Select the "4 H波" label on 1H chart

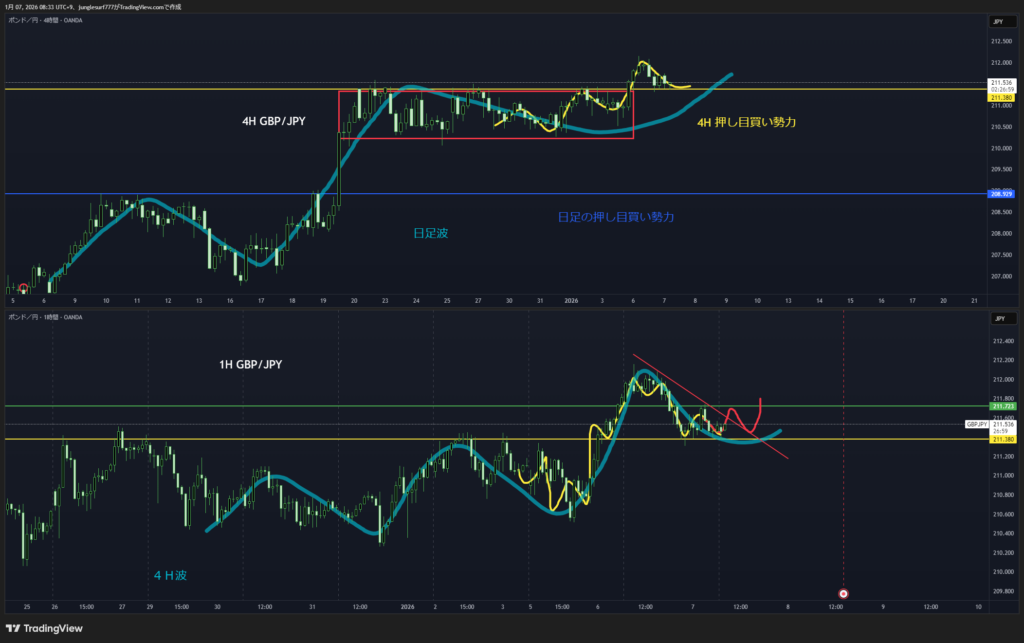coord(172,575)
